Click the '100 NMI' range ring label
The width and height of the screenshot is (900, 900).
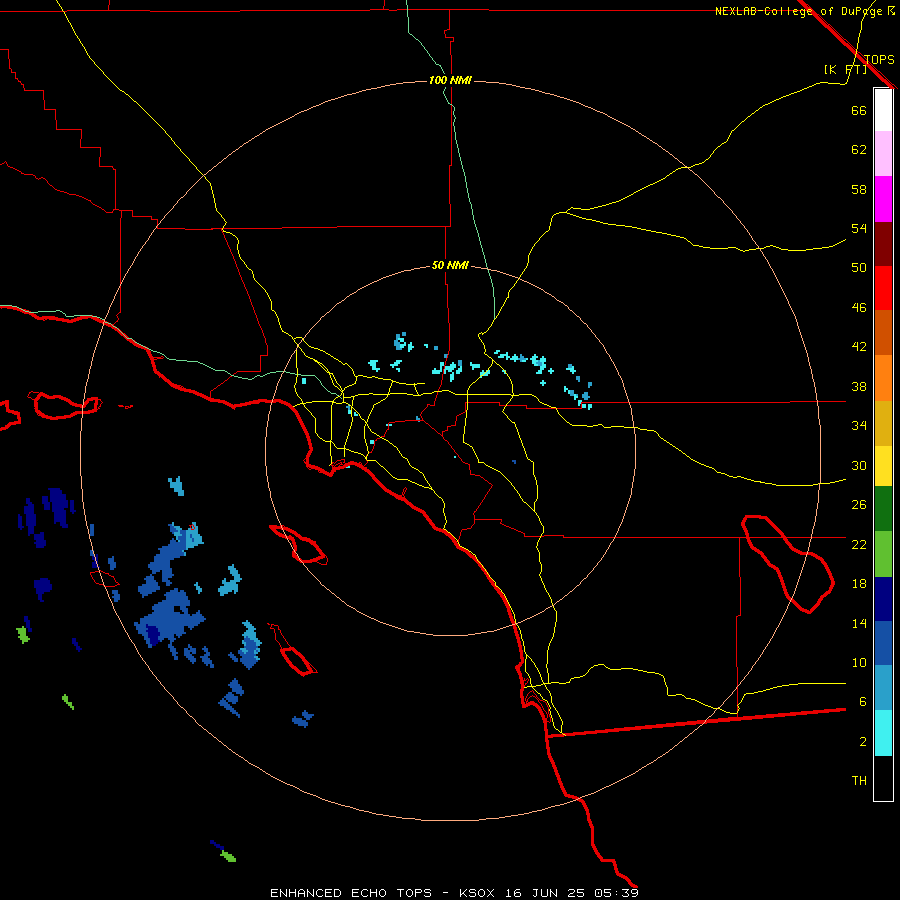pos(450,80)
